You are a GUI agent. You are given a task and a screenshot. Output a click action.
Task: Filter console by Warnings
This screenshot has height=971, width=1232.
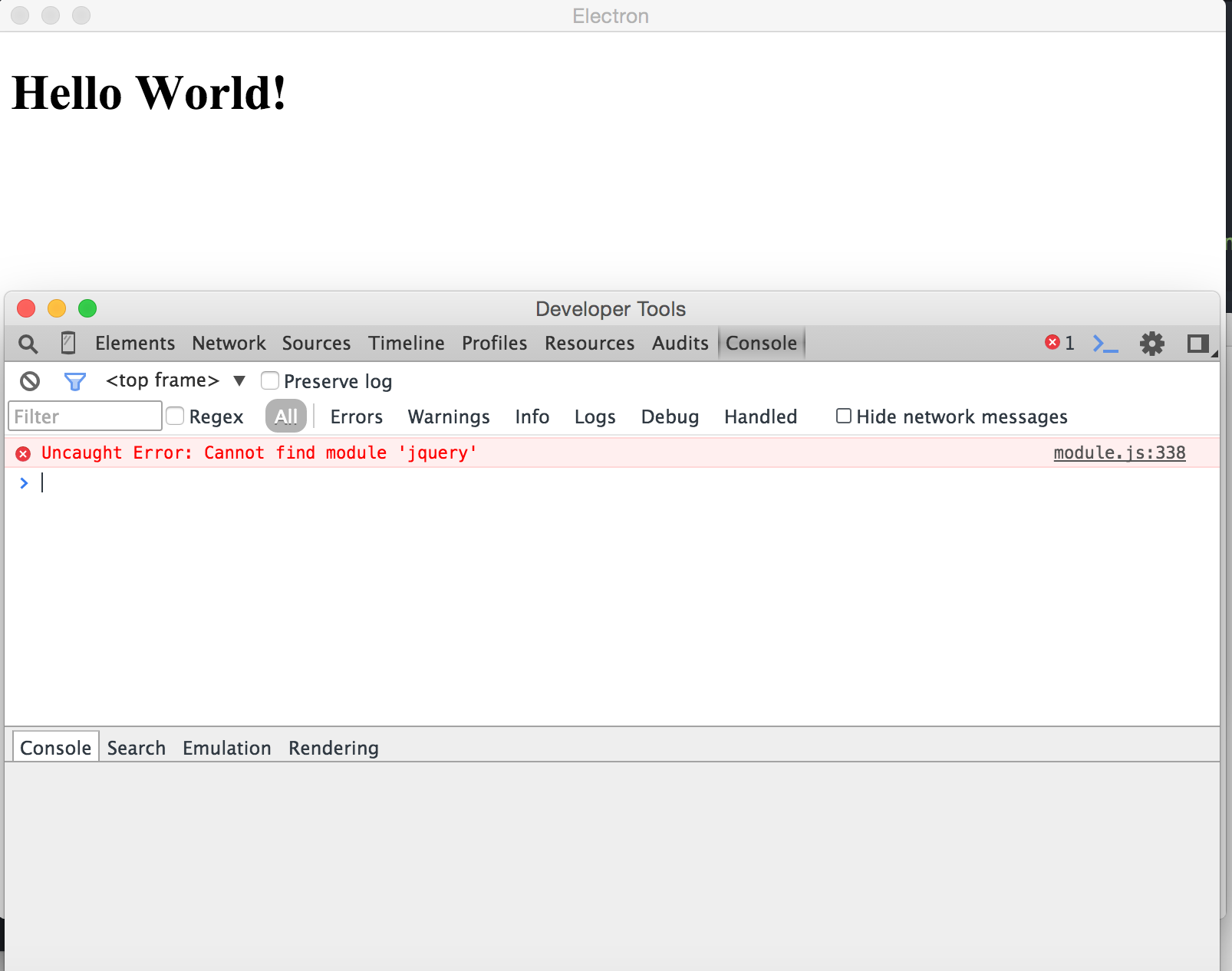coord(449,416)
